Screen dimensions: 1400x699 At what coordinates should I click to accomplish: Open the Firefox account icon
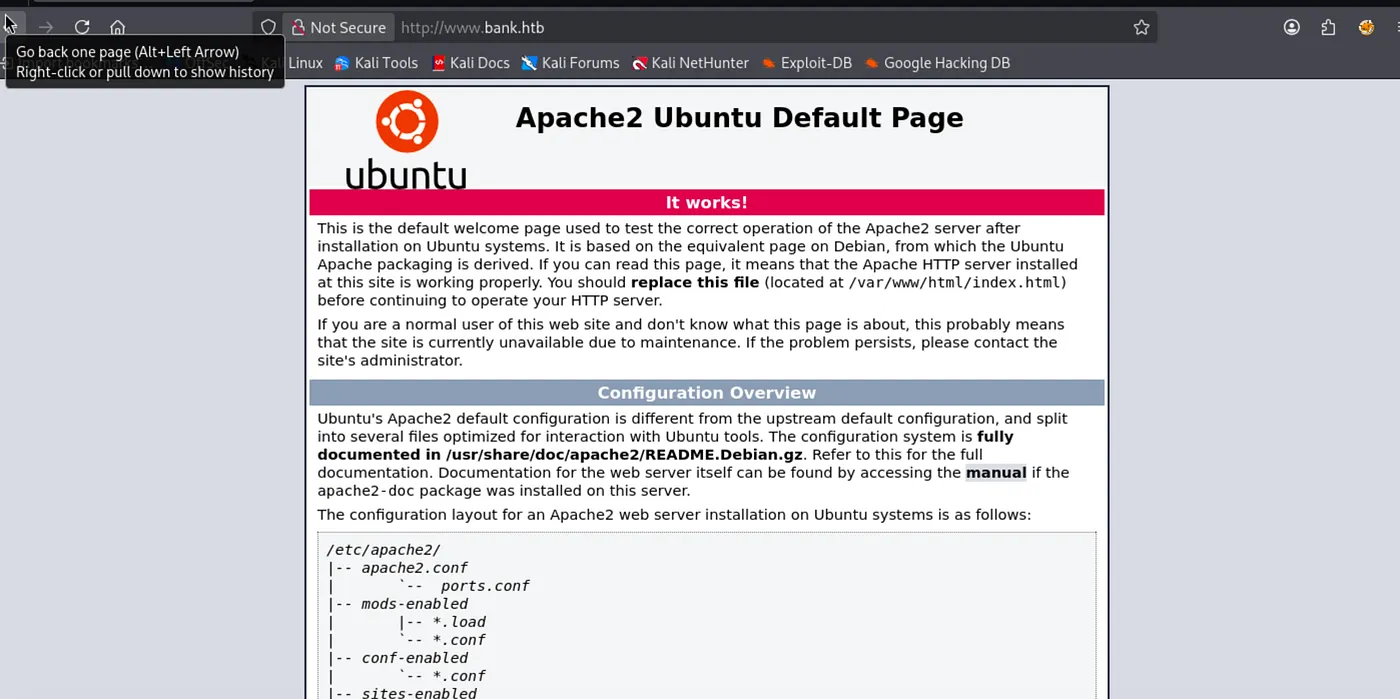(x=1292, y=28)
